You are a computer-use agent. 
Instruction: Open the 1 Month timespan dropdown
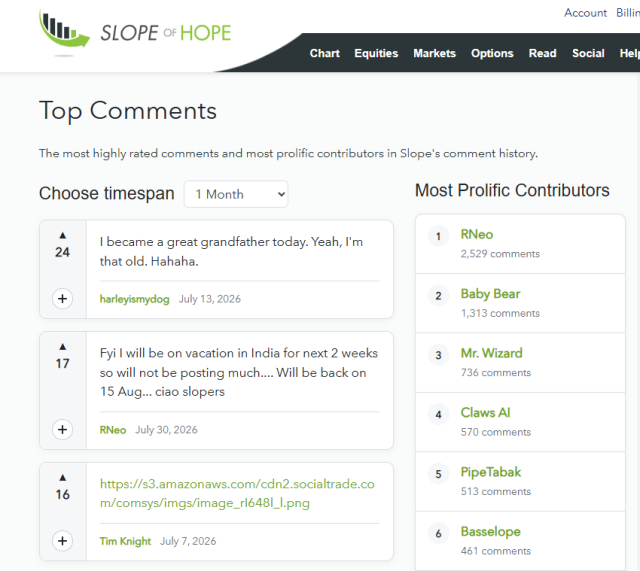point(236,194)
